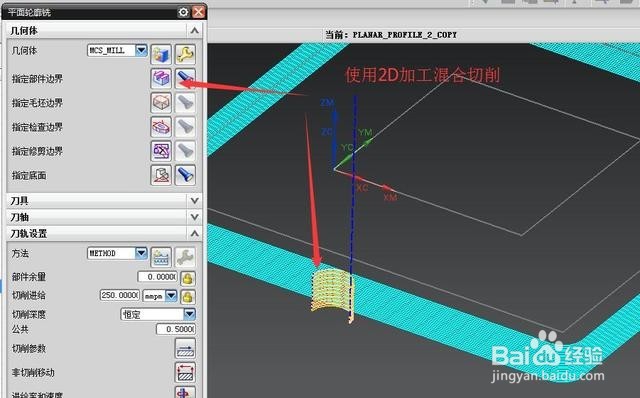The width and height of the screenshot is (640, 398).
Task: Select the 指定底面 floor icon
Action: click(161, 175)
